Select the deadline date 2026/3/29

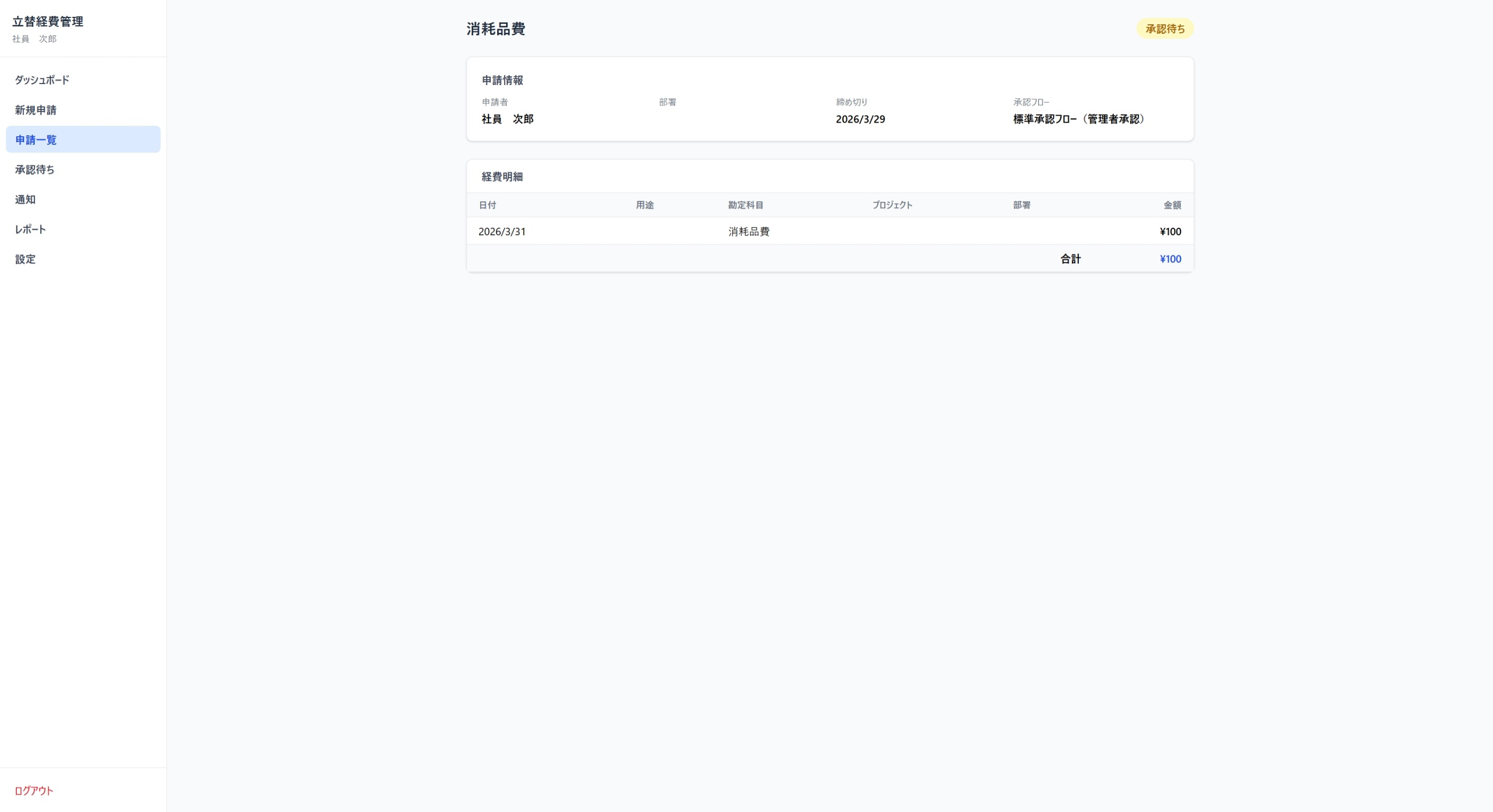861,119
